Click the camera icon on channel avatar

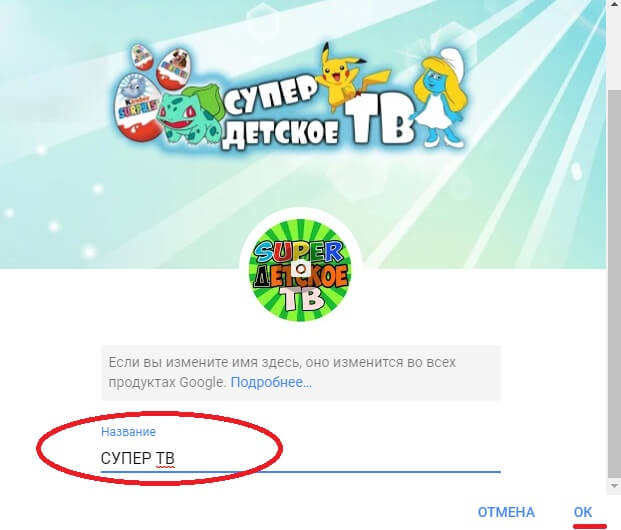[x=301, y=269]
